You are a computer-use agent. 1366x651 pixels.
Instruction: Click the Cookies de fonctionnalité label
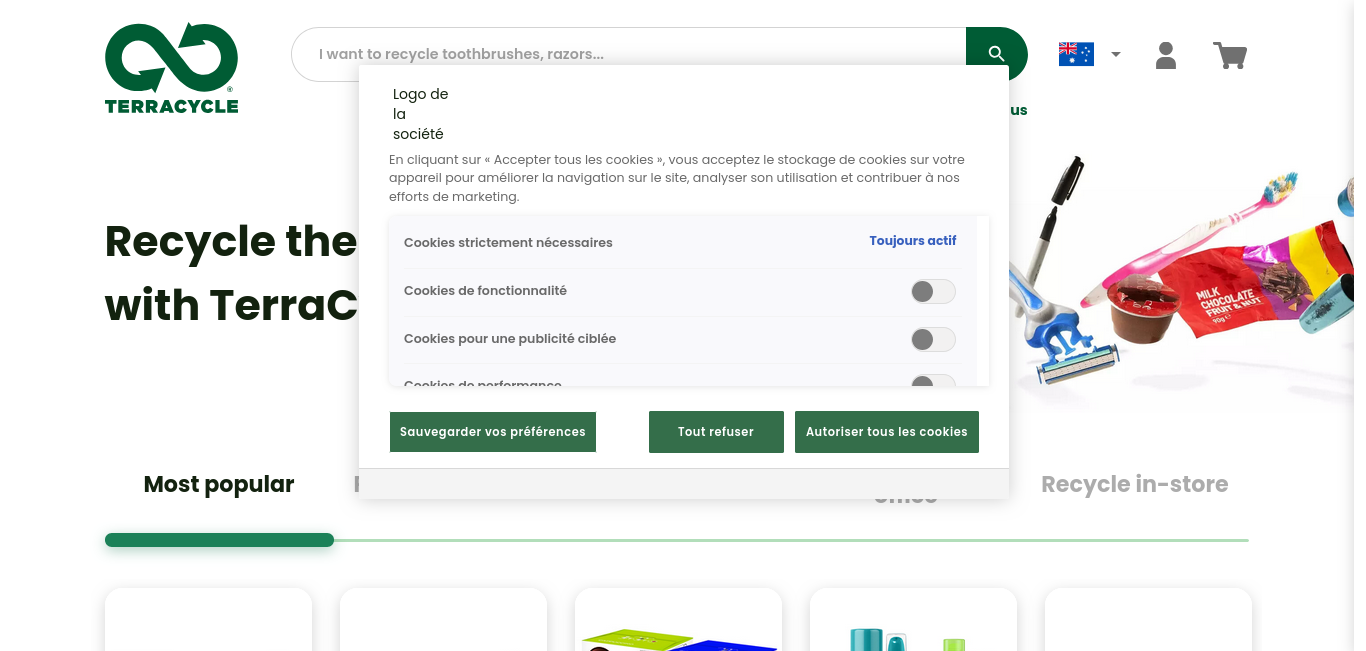[x=485, y=291]
